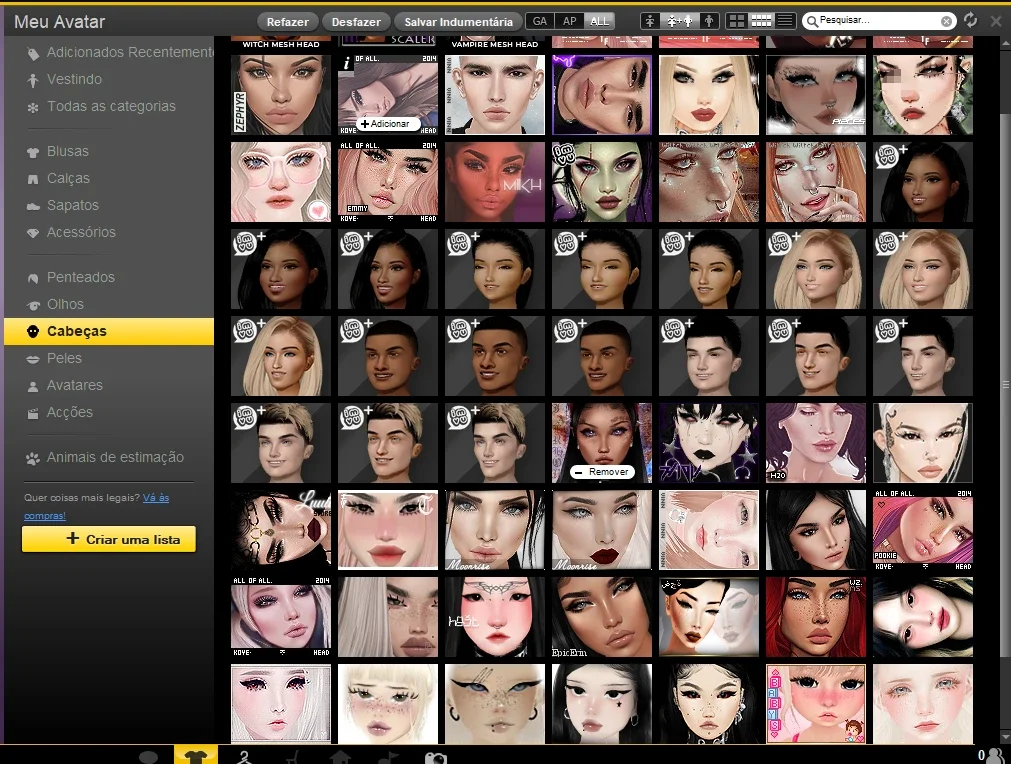Select the H2O purple hair head thumbnail
This screenshot has height=764, width=1011.
816,443
